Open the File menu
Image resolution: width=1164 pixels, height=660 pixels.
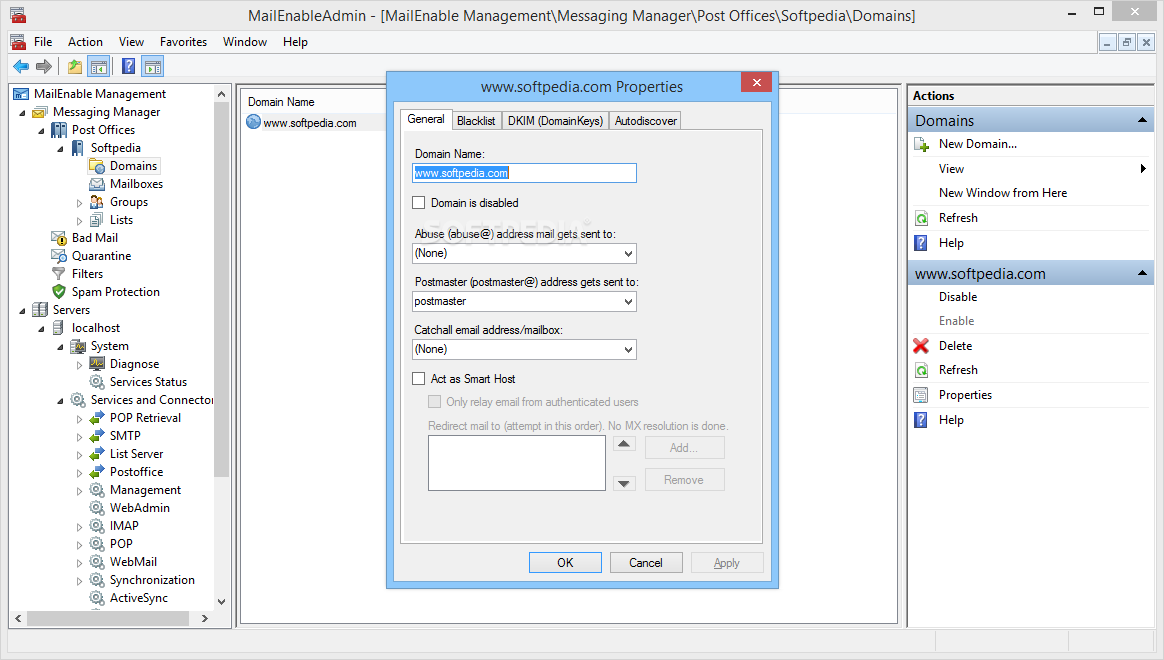43,42
